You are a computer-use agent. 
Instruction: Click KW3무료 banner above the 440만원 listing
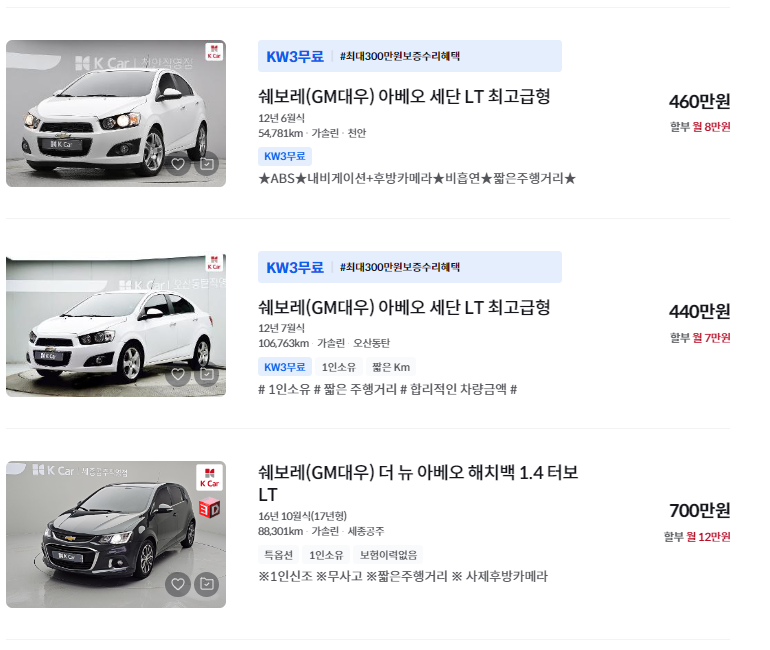pos(410,267)
